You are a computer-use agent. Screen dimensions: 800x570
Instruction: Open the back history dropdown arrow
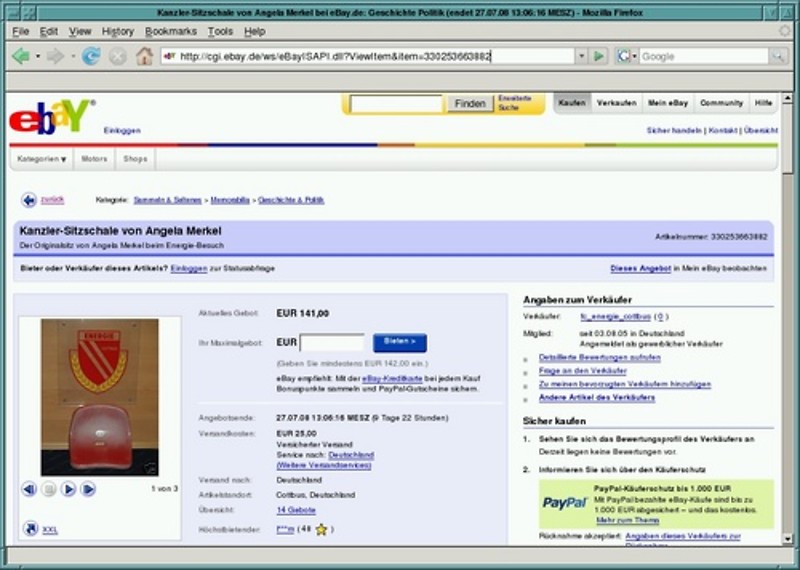point(37,56)
